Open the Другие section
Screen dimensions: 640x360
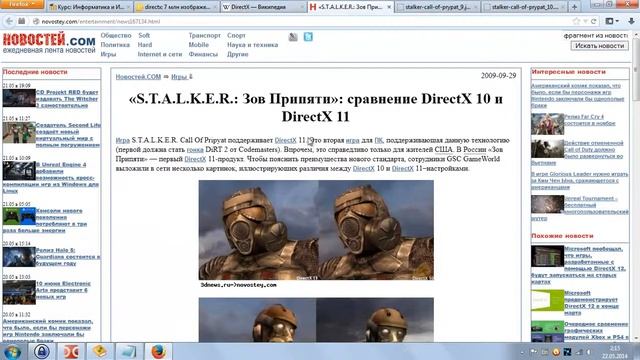pyautogui.click(x=238, y=54)
